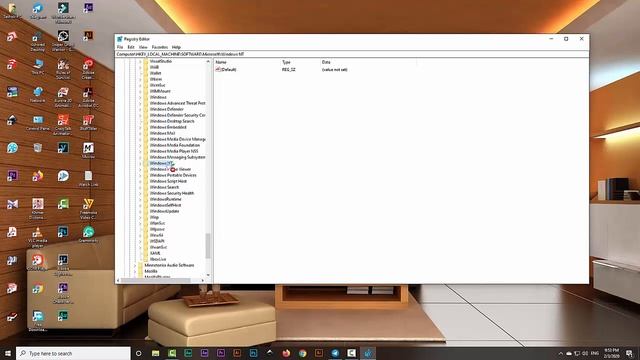This screenshot has width=640, height=360.
Task: Click the tree horizontal scroll left arrow
Action: [x=118, y=280]
